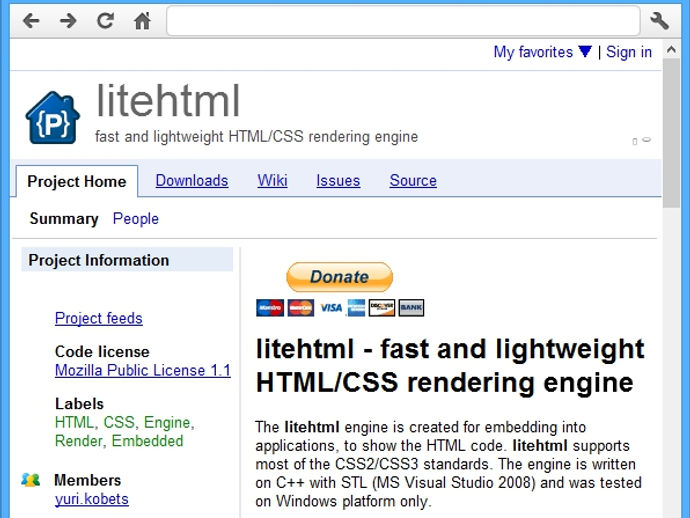690x518 pixels.
Task: Click the Visa card icon
Action: [331, 308]
